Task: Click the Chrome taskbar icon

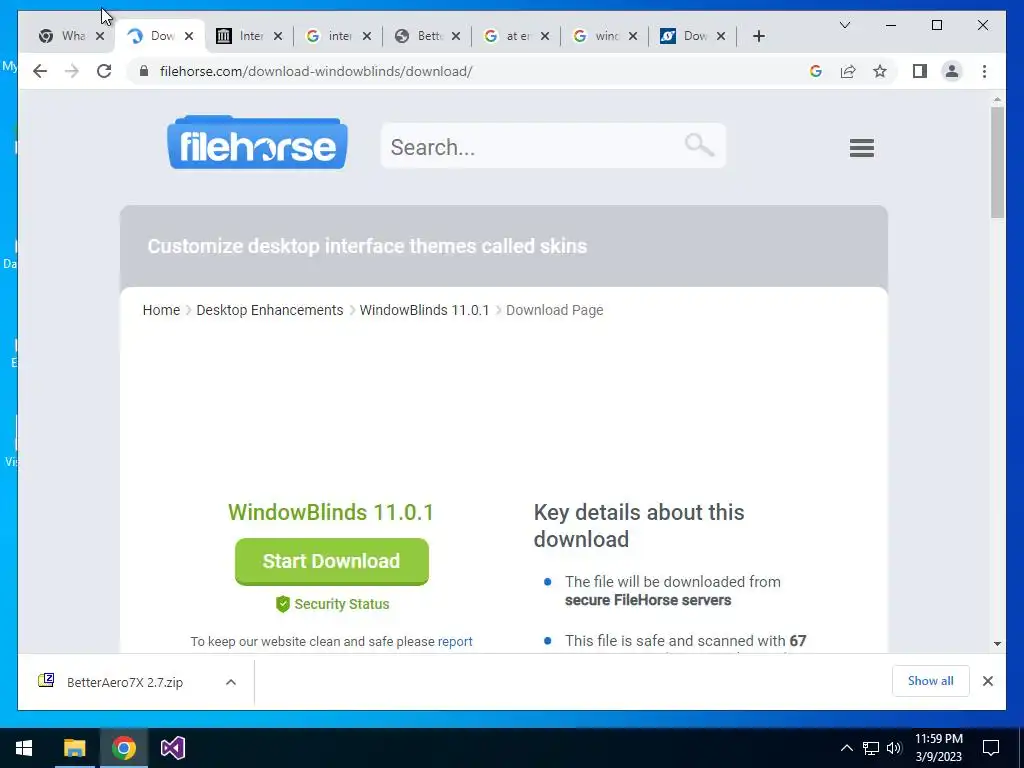Action: (x=123, y=748)
